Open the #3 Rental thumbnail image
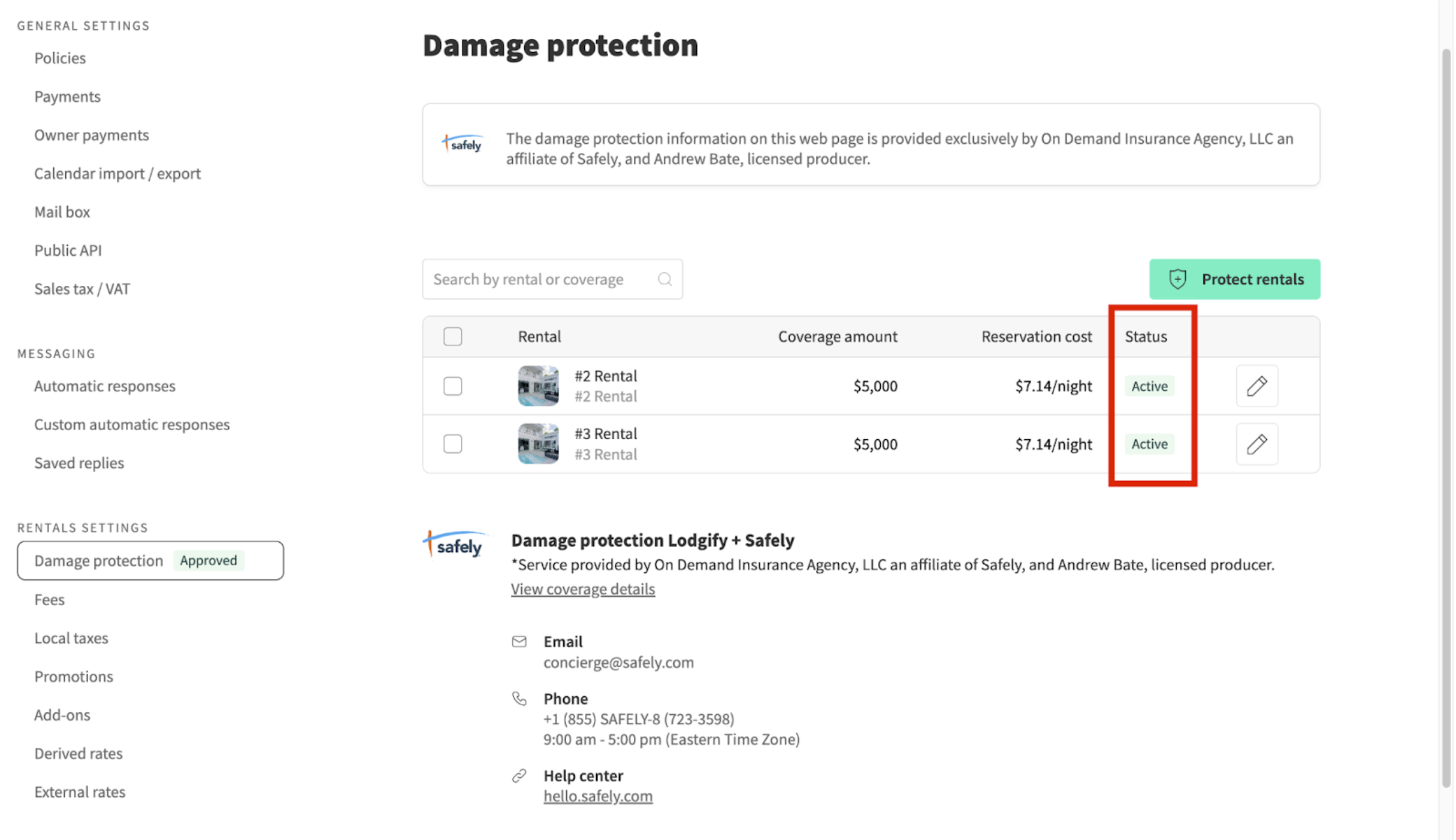The width and height of the screenshot is (1456, 840). pos(538,444)
